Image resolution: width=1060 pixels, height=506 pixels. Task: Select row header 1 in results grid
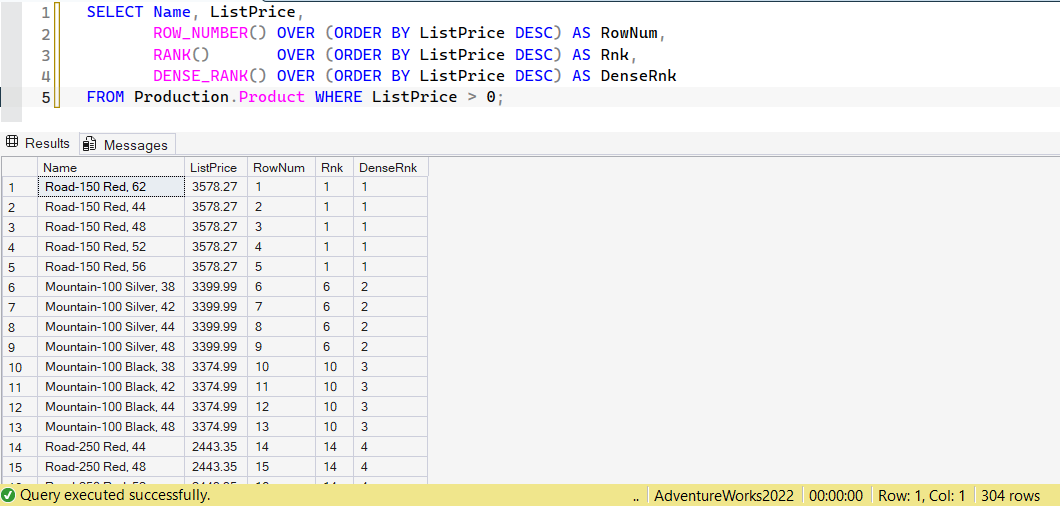point(19,187)
